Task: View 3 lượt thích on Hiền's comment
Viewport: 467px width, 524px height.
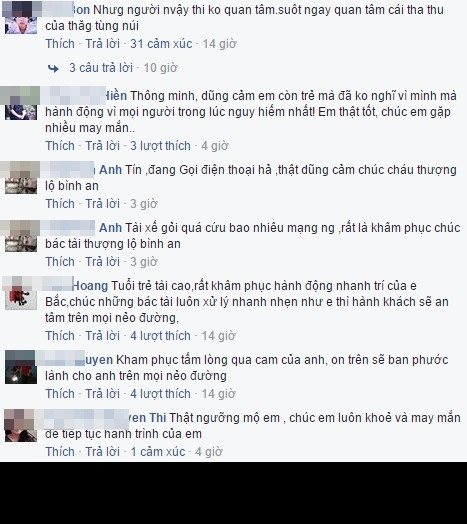Action: point(160,146)
